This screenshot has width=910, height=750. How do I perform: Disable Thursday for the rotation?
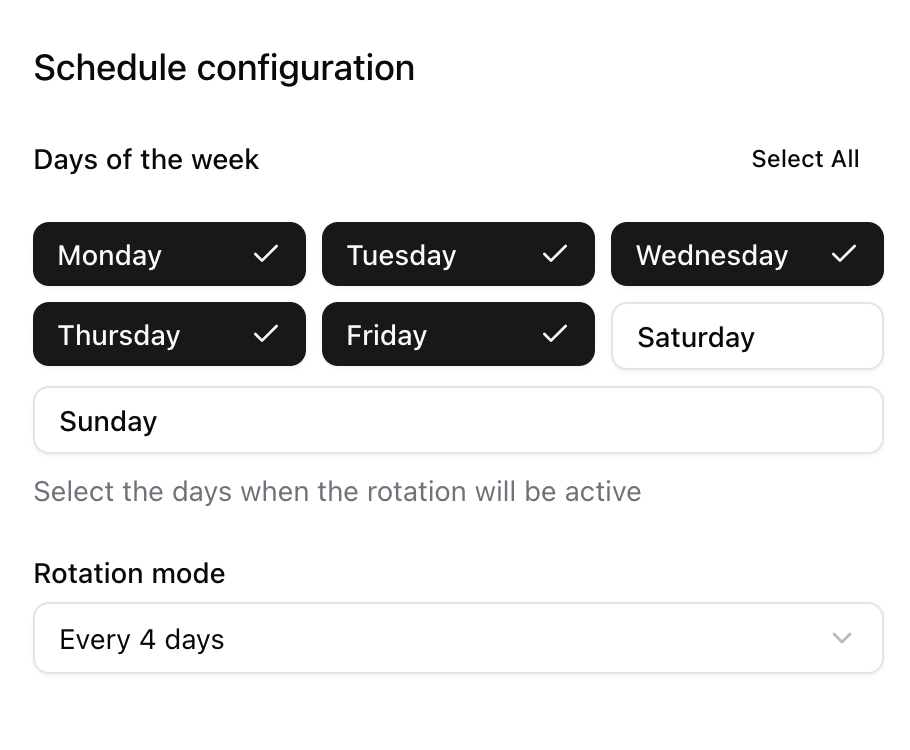169,334
